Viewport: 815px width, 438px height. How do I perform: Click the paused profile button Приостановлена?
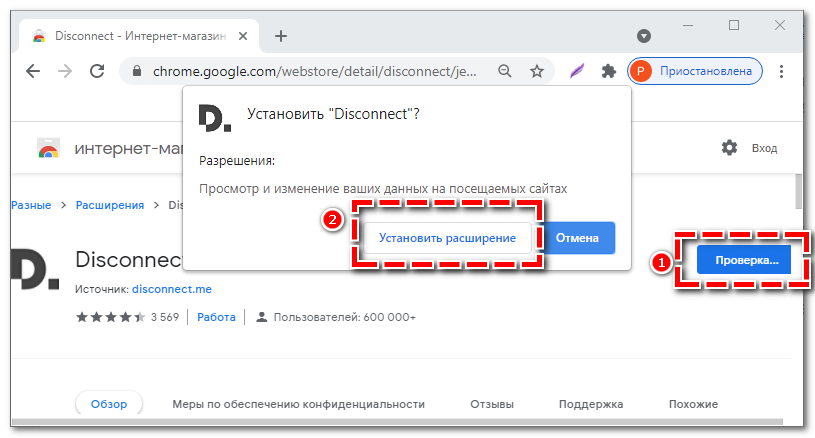pyautogui.click(x=695, y=71)
